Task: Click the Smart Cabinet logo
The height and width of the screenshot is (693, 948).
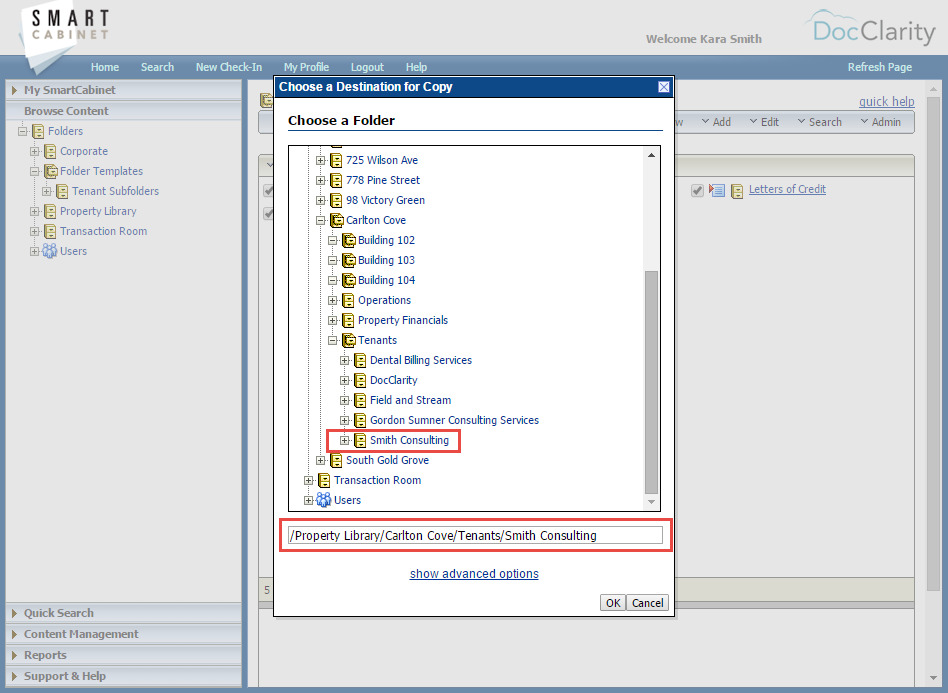Action: 62,25
